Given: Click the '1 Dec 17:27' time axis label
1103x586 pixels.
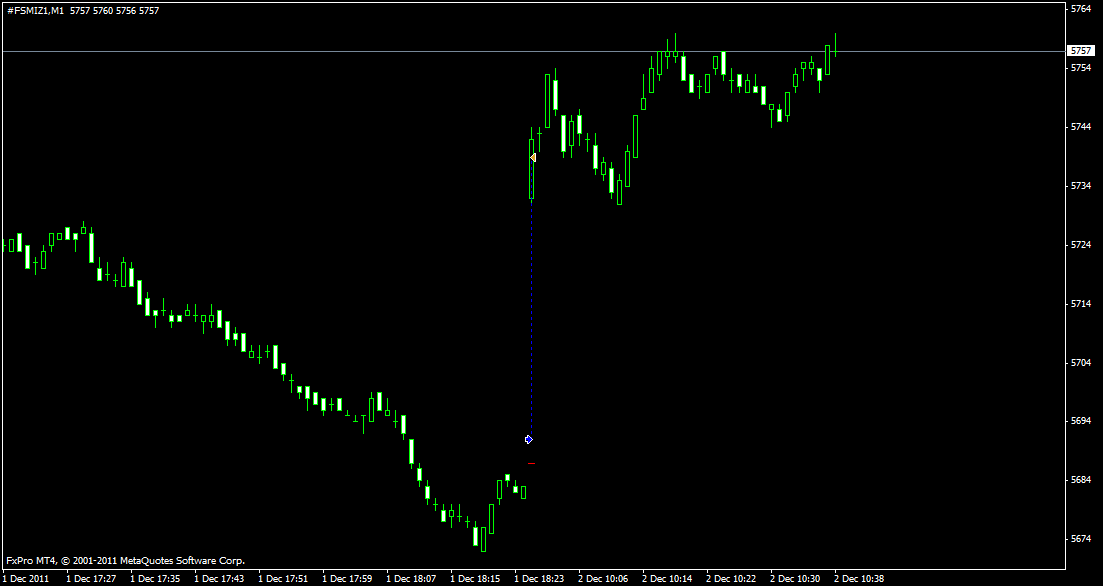Looking at the screenshot, I should [x=91, y=579].
